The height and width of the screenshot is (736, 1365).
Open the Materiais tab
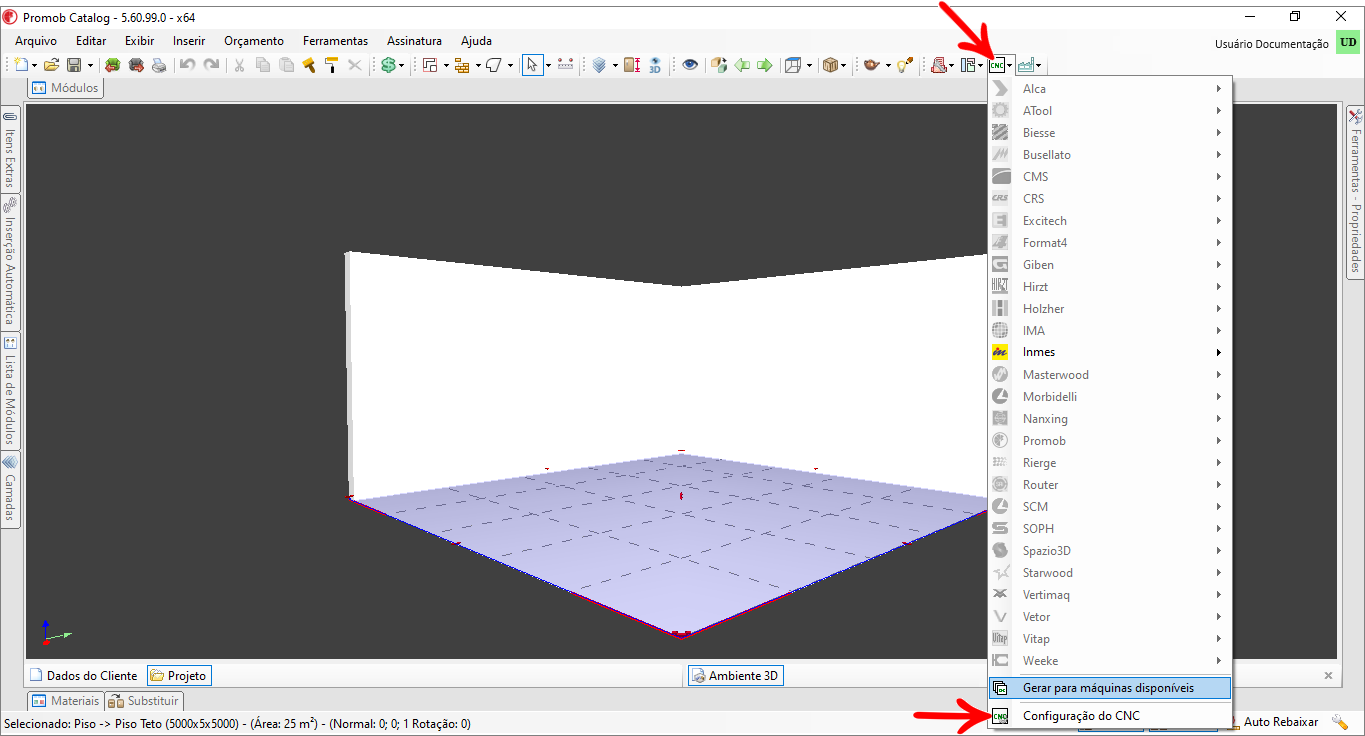(66, 701)
